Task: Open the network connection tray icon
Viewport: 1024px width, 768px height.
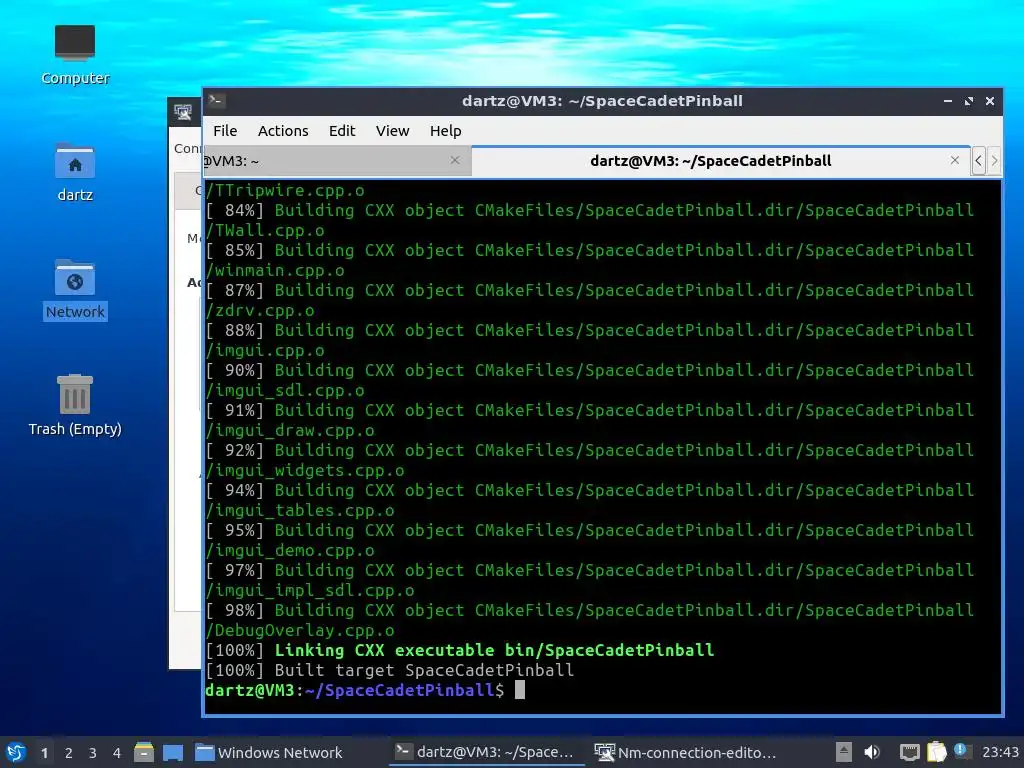Action: 910,752
